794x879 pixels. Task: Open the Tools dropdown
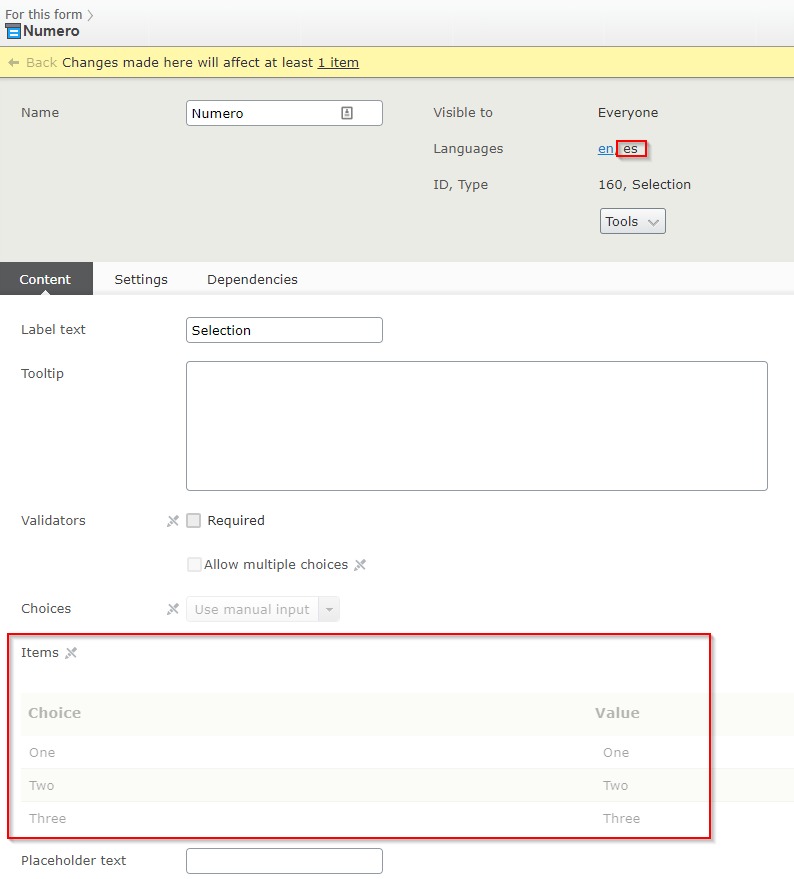(632, 221)
